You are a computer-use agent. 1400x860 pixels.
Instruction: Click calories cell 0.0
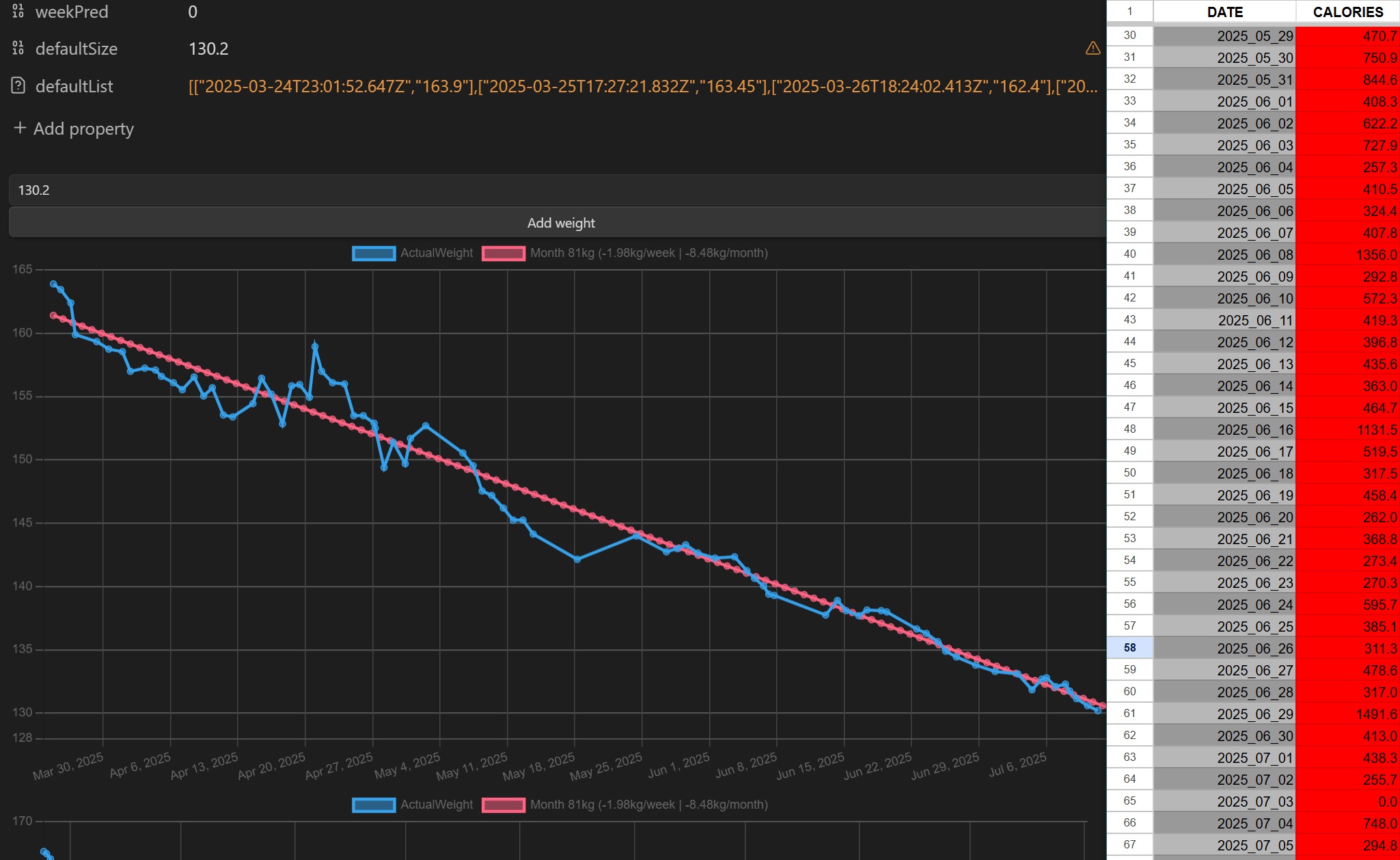pos(1347,801)
